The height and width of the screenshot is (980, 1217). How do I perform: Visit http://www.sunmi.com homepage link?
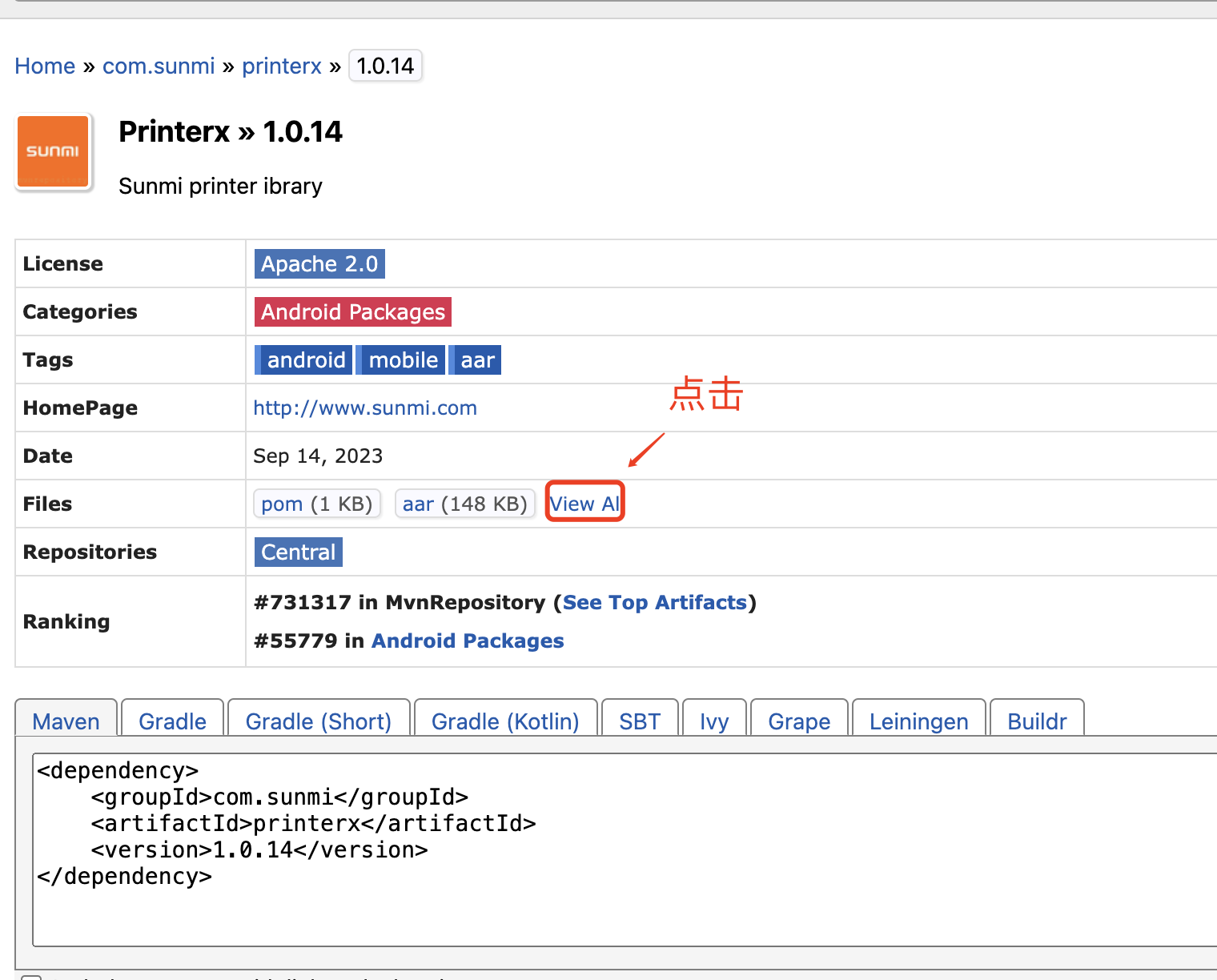(365, 408)
